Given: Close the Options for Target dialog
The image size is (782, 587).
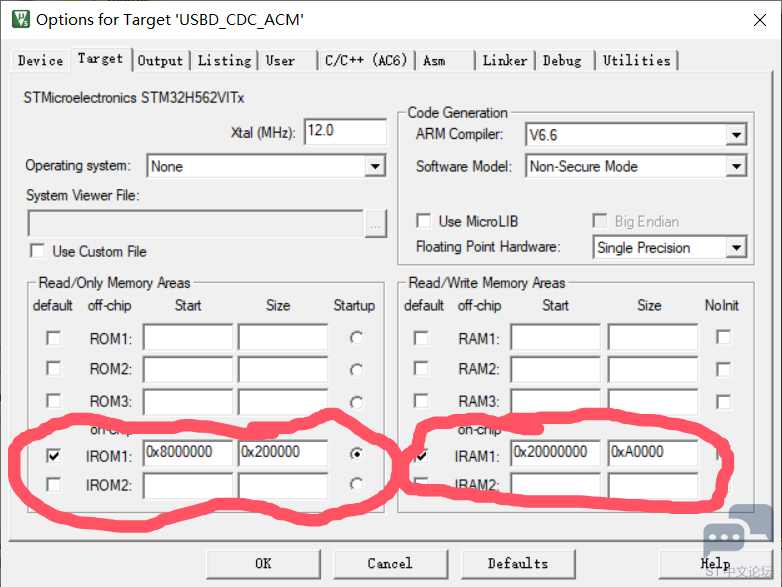Looking at the screenshot, I should coord(760,20).
